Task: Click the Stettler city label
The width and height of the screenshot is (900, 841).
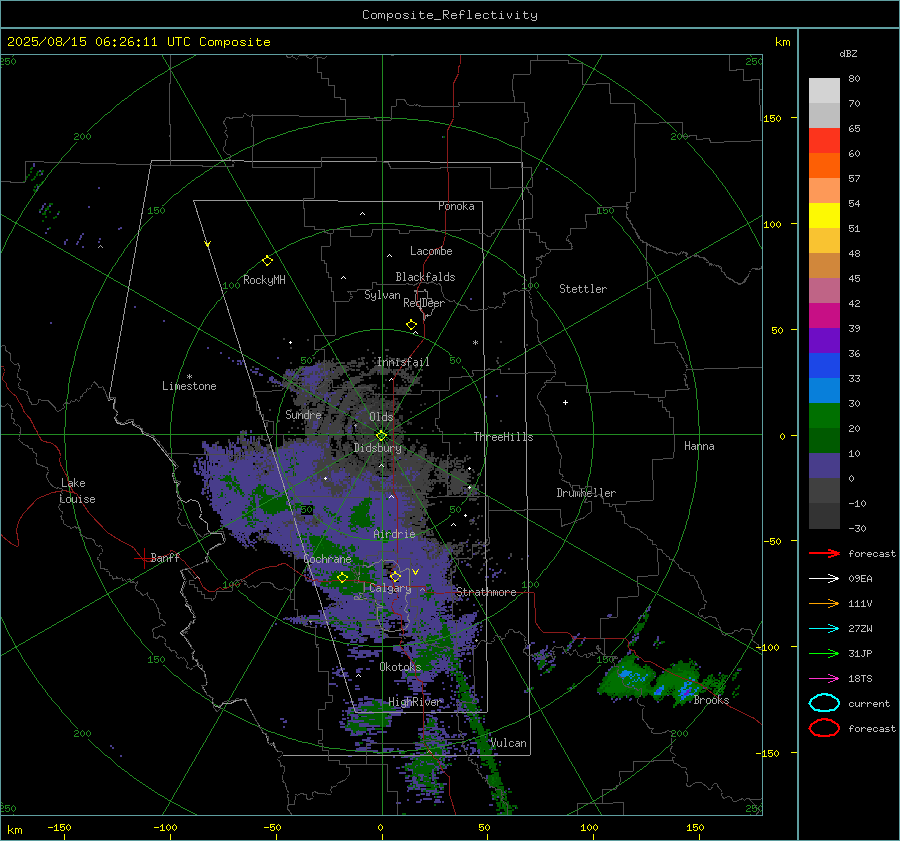Action: (x=583, y=289)
